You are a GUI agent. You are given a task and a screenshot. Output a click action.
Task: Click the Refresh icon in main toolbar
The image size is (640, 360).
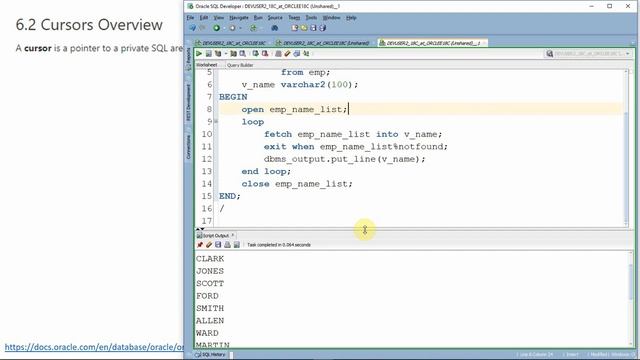[x=253, y=28]
